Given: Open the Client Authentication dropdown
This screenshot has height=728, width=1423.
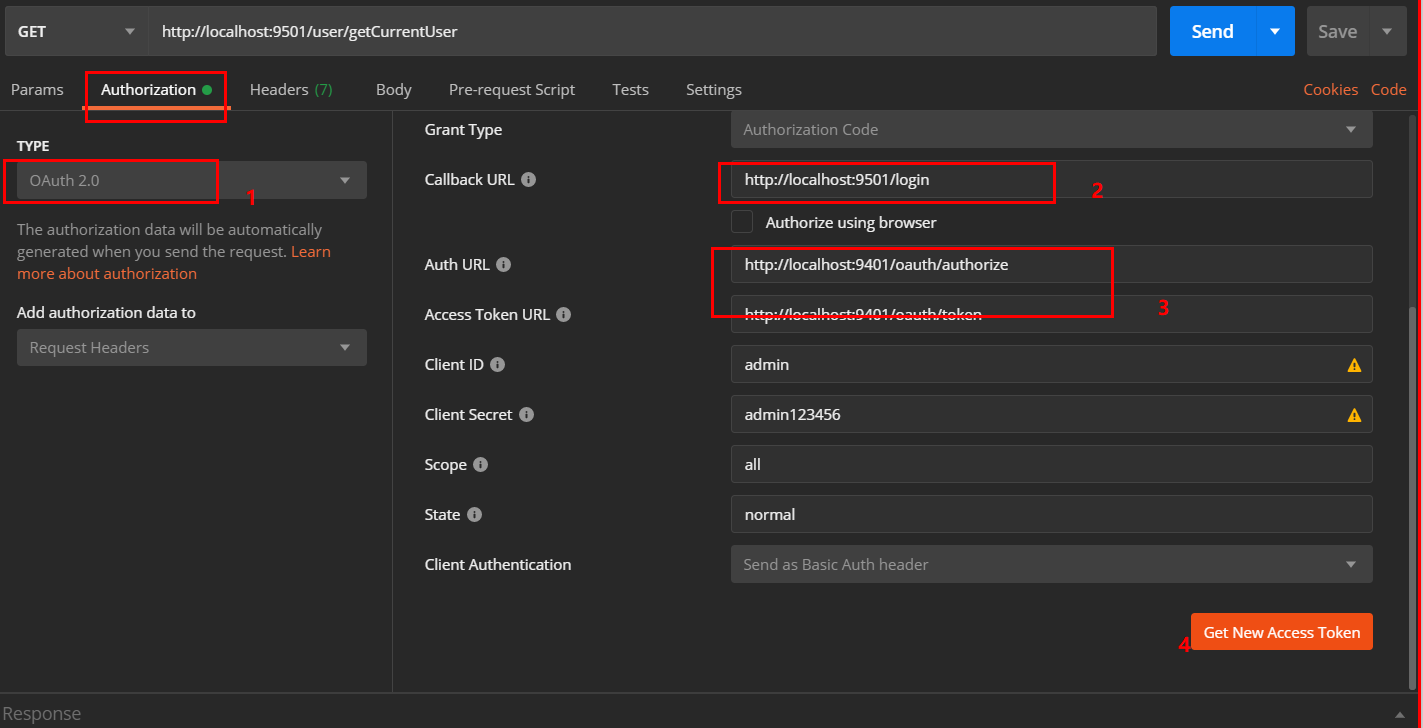Looking at the screenshot, I should coord(1052,564).
